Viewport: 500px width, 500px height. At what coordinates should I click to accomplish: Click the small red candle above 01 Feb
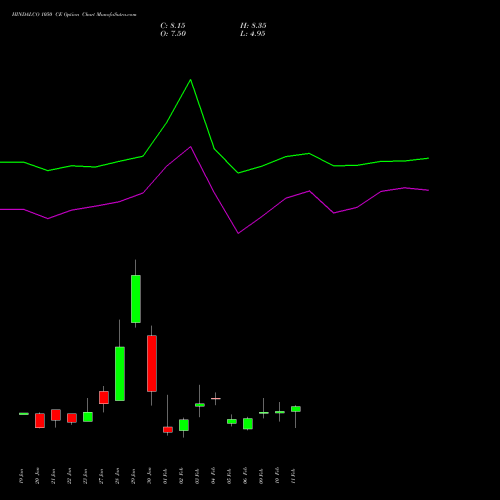click(168, 430)
